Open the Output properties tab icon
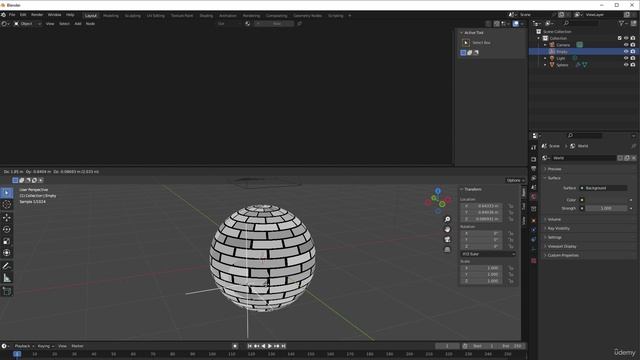Image resolution: width=640 pixels, height=360 pixels. (533, 169)
